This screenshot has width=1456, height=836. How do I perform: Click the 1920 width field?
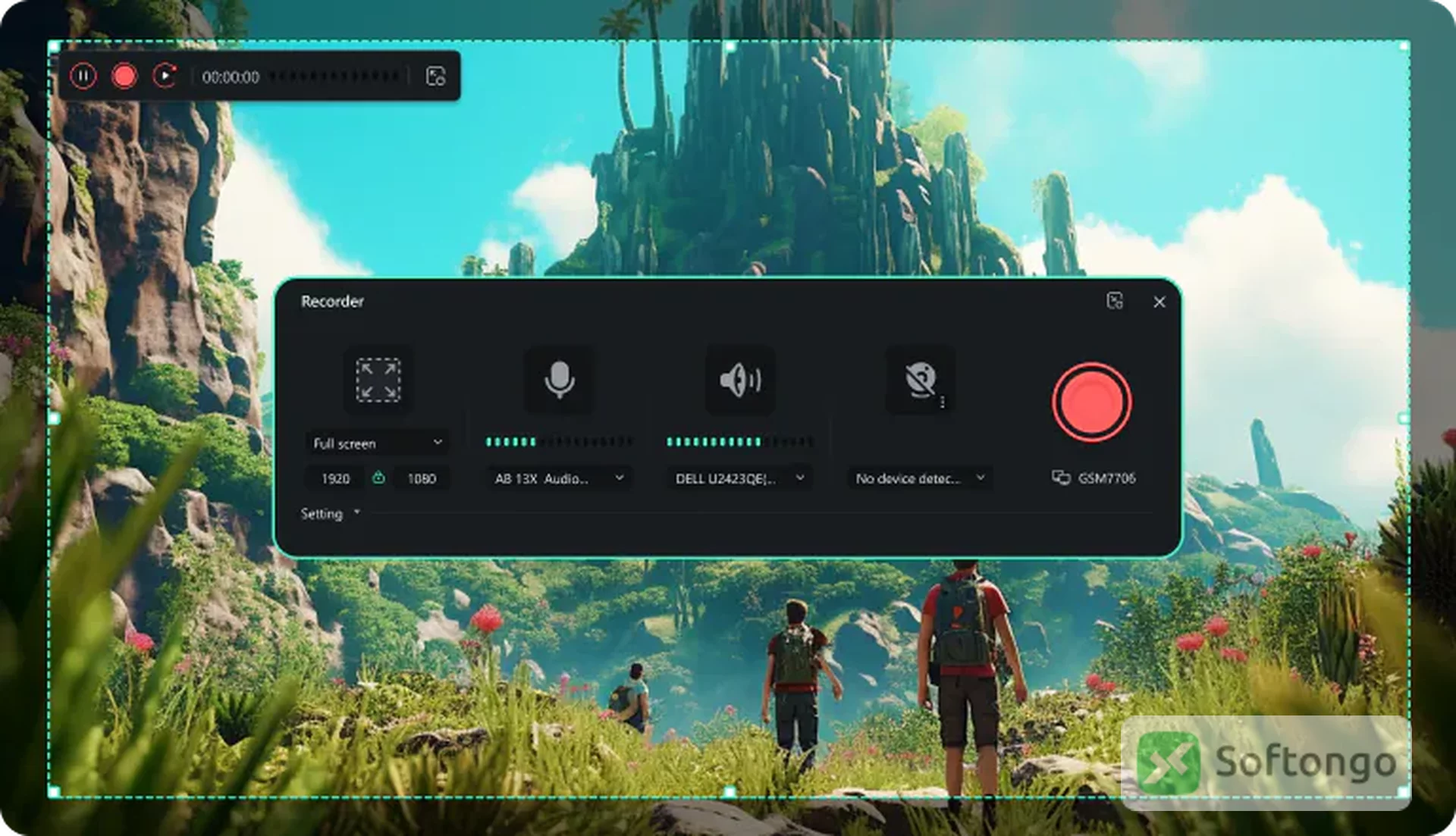pyautogui.click(x=335, y=478)
